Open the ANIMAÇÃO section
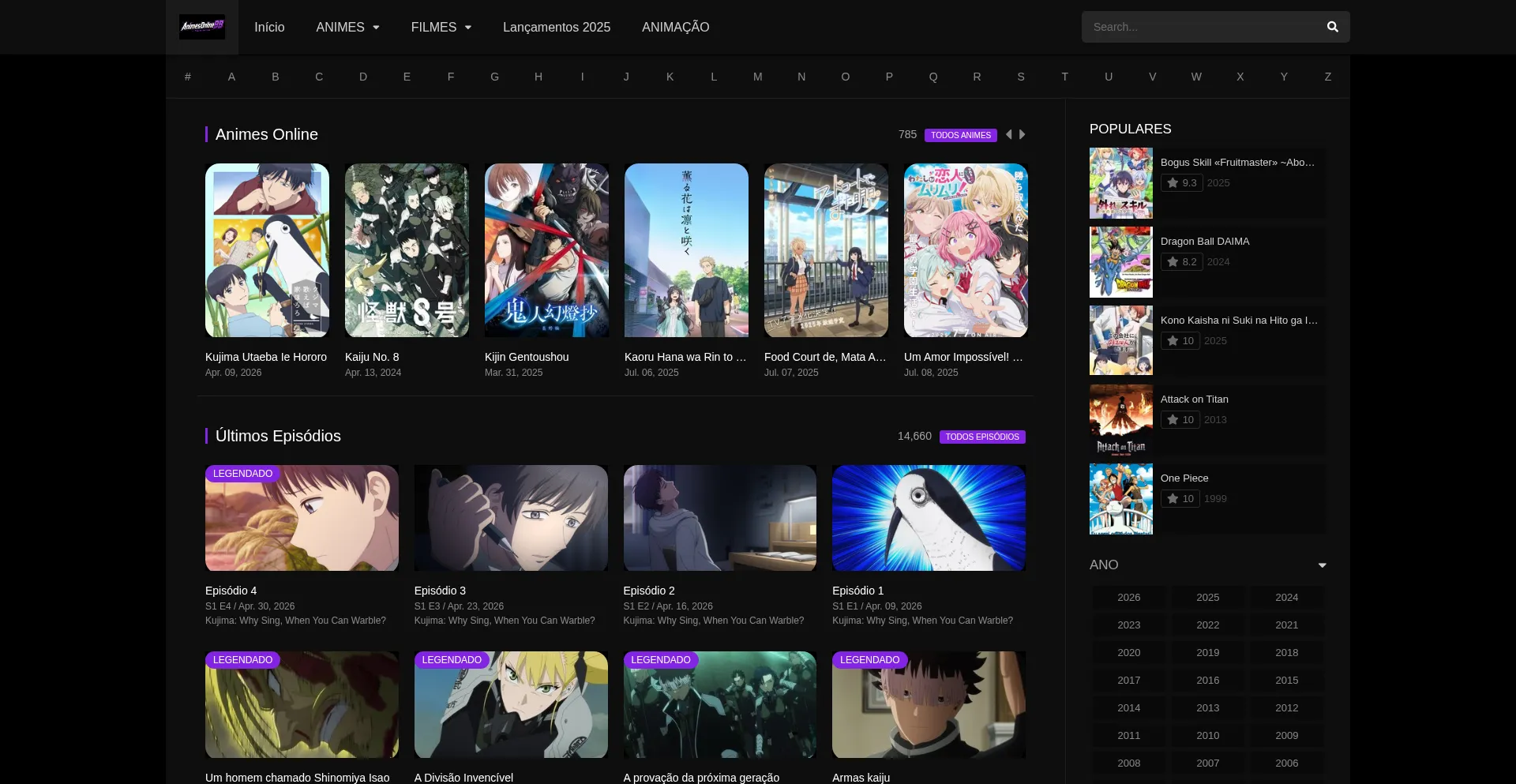 click(676, 27)
